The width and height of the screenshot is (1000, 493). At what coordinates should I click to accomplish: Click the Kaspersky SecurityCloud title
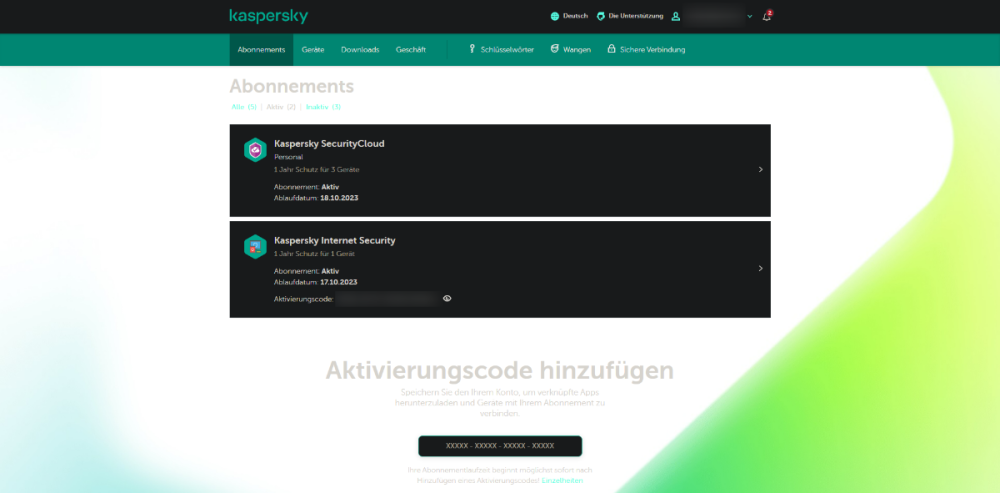[329, 144]
